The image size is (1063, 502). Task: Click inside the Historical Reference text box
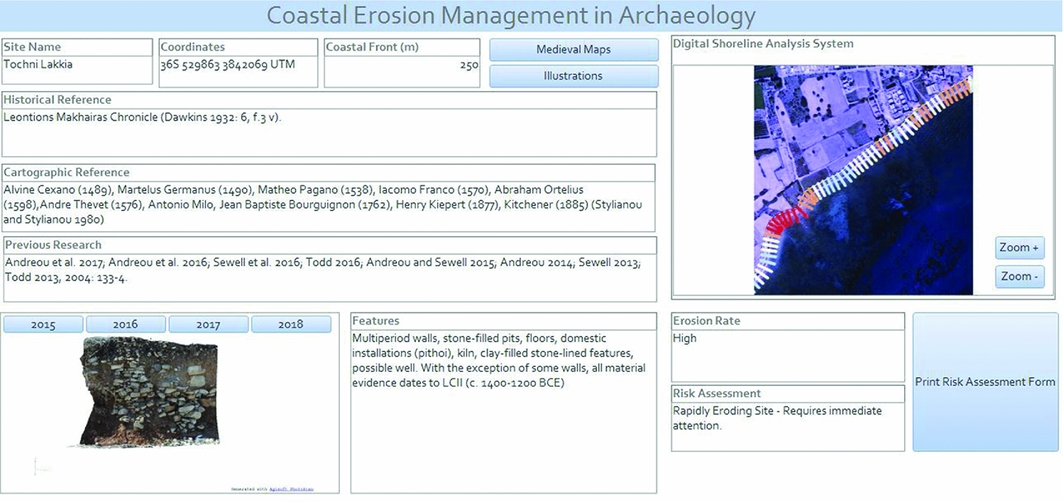[329, 132]
